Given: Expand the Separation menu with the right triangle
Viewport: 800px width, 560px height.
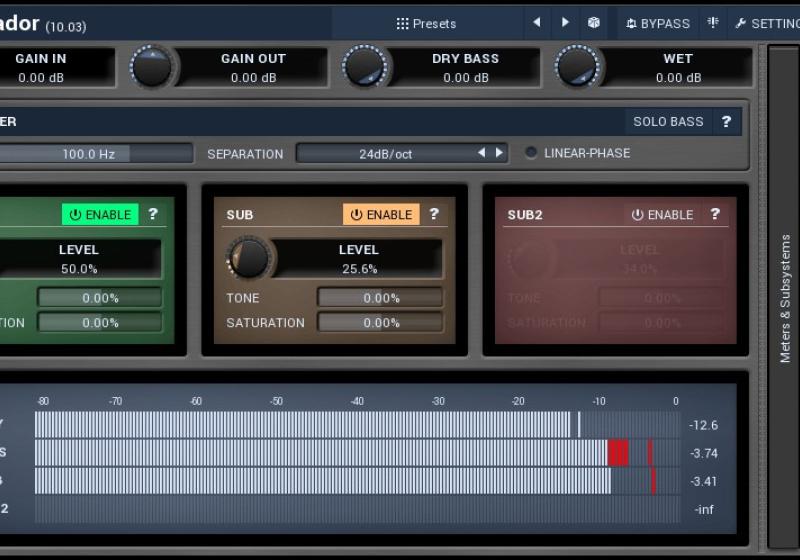Looking at the screenshot, I should point(499,153).
